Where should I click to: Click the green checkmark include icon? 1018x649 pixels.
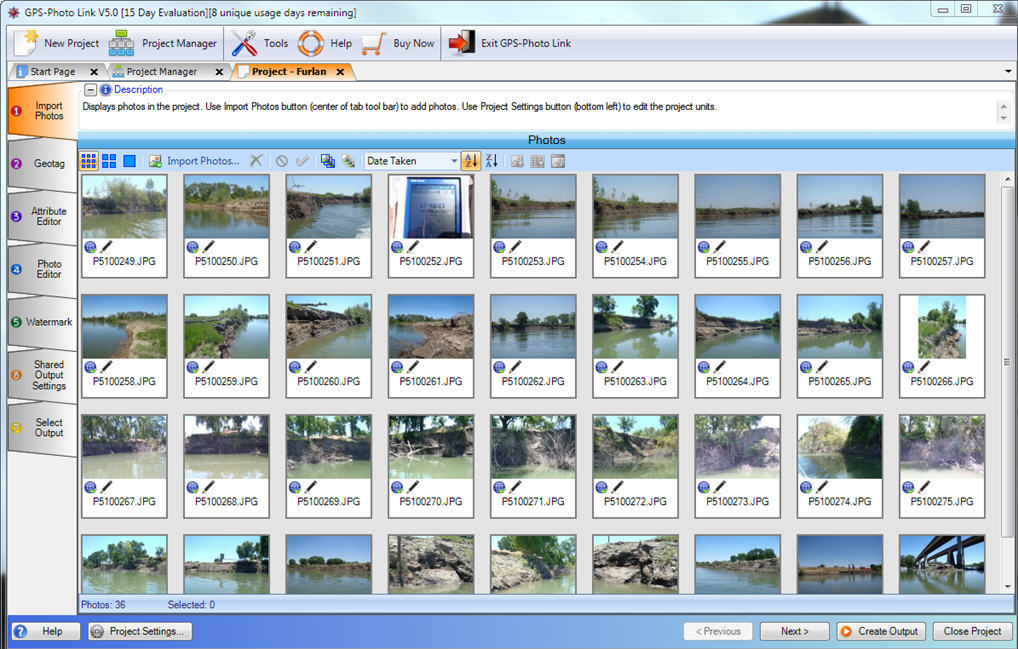click(301, 160)
